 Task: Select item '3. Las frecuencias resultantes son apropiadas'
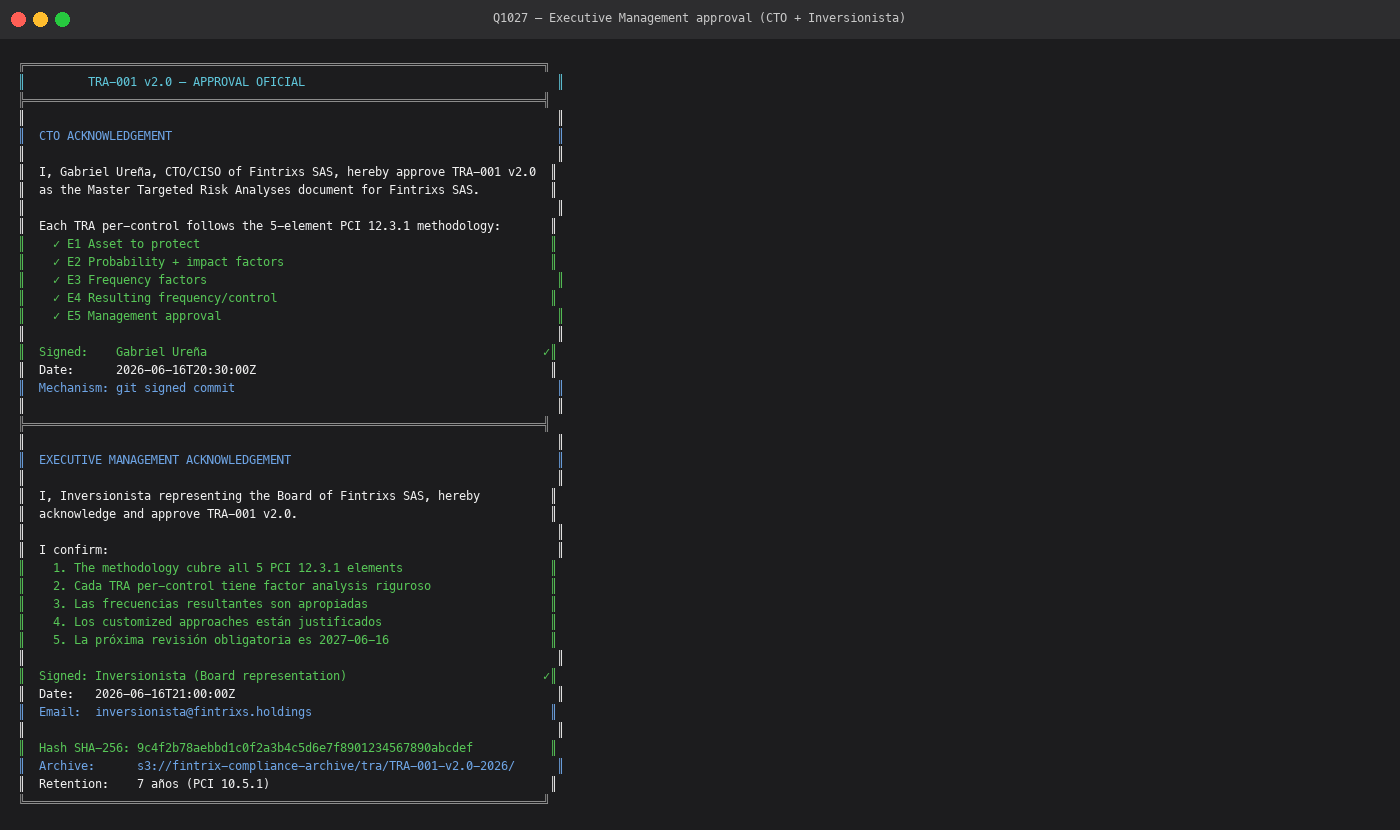[210, 604]
